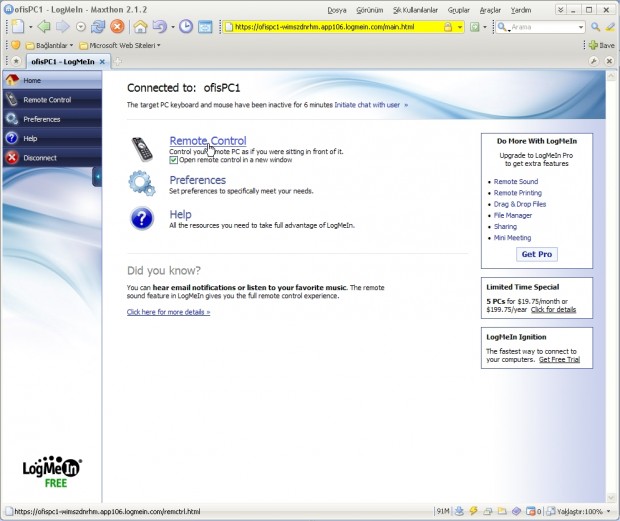Viewport: 620px width, 521px height.
Task: Open Click here for more details link
Action: pyautogui.click(x=168, y=312)
